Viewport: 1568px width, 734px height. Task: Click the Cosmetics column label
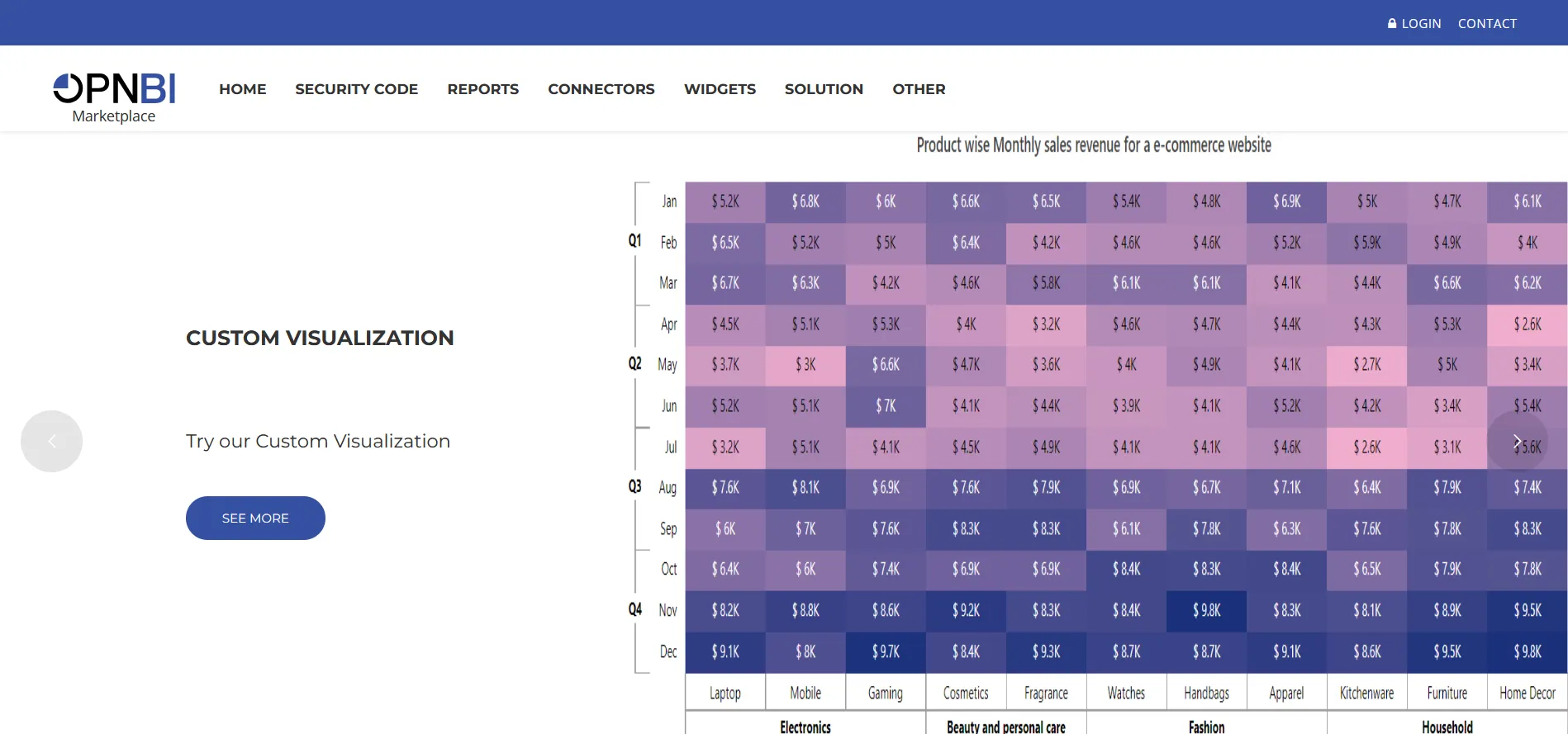tap(966, 694)
